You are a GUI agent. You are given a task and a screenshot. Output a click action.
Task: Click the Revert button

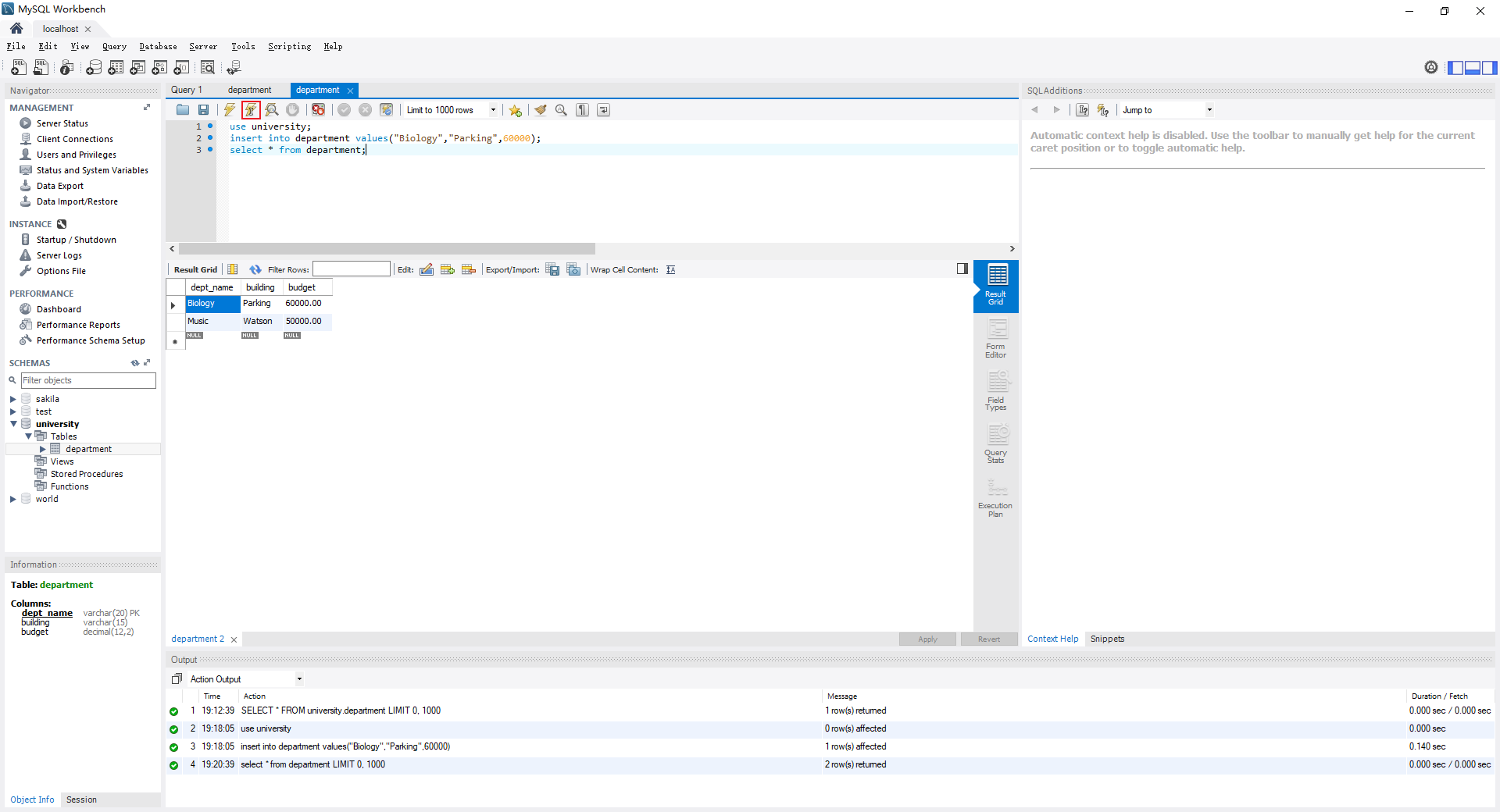point(989,639)
